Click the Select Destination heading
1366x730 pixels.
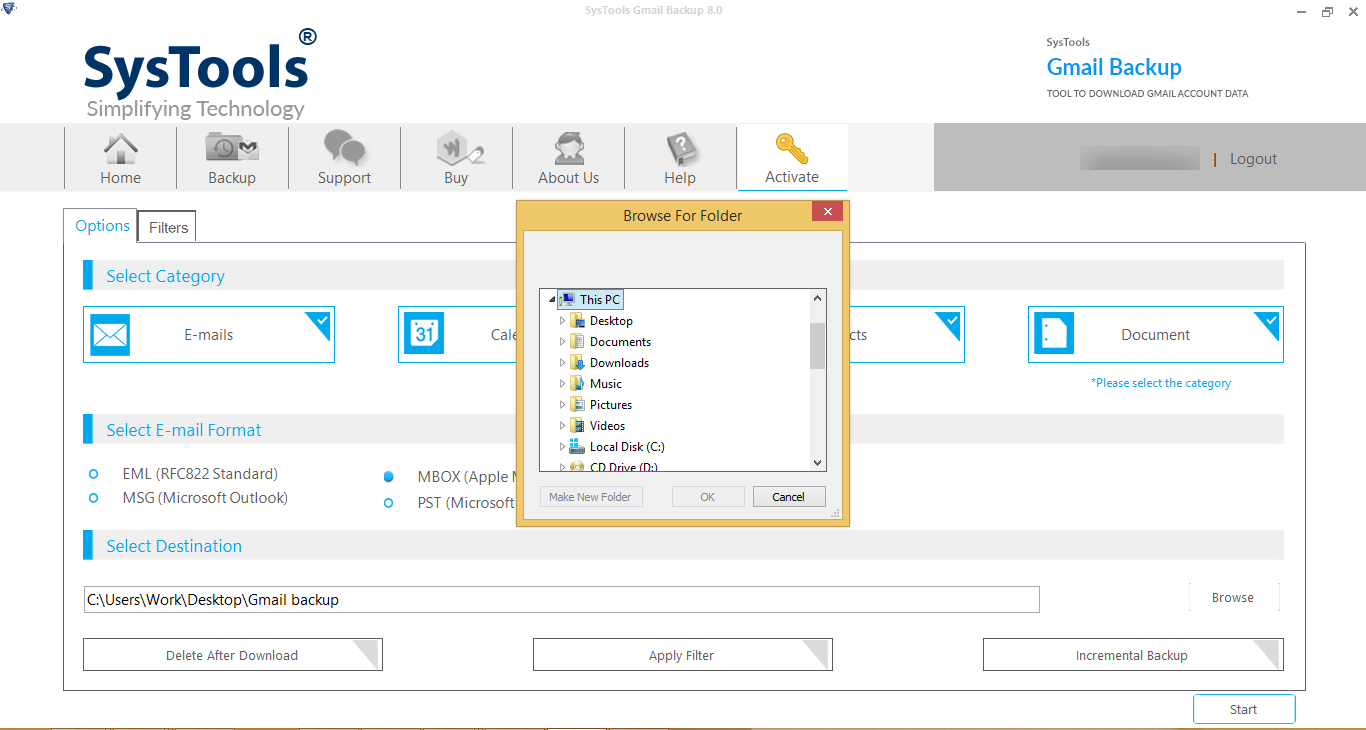[174, 546]
